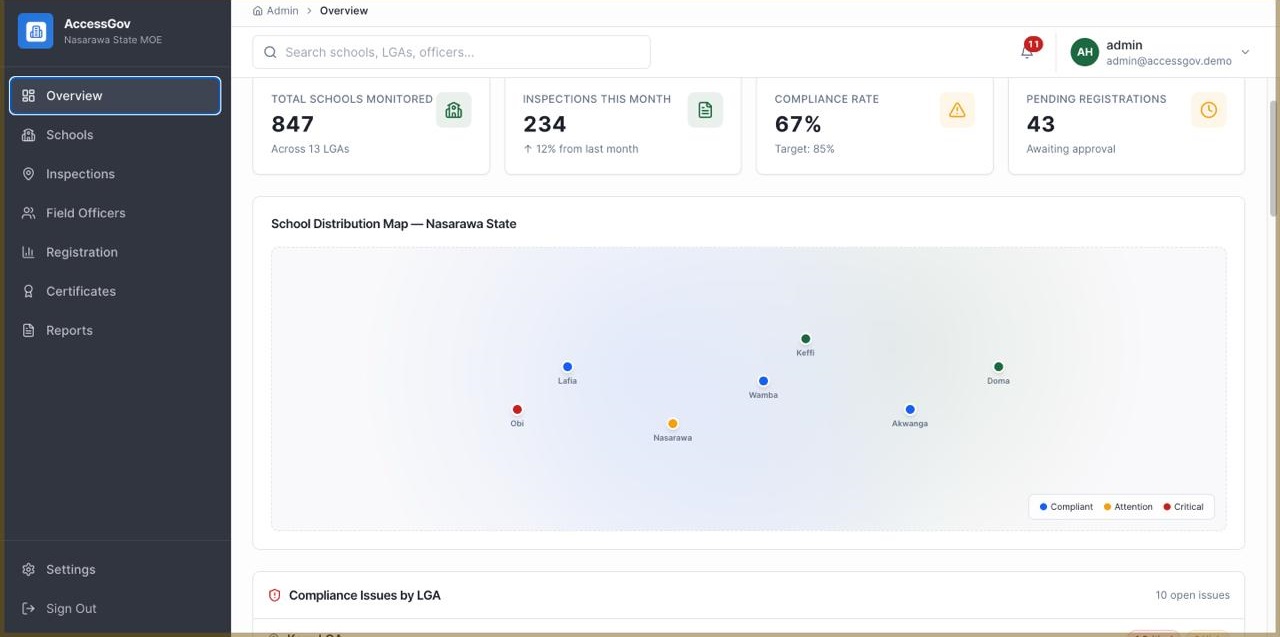Open the Schools sidebar menu item
Viewport: 1280px width, 637px height.
pos(115,135)
